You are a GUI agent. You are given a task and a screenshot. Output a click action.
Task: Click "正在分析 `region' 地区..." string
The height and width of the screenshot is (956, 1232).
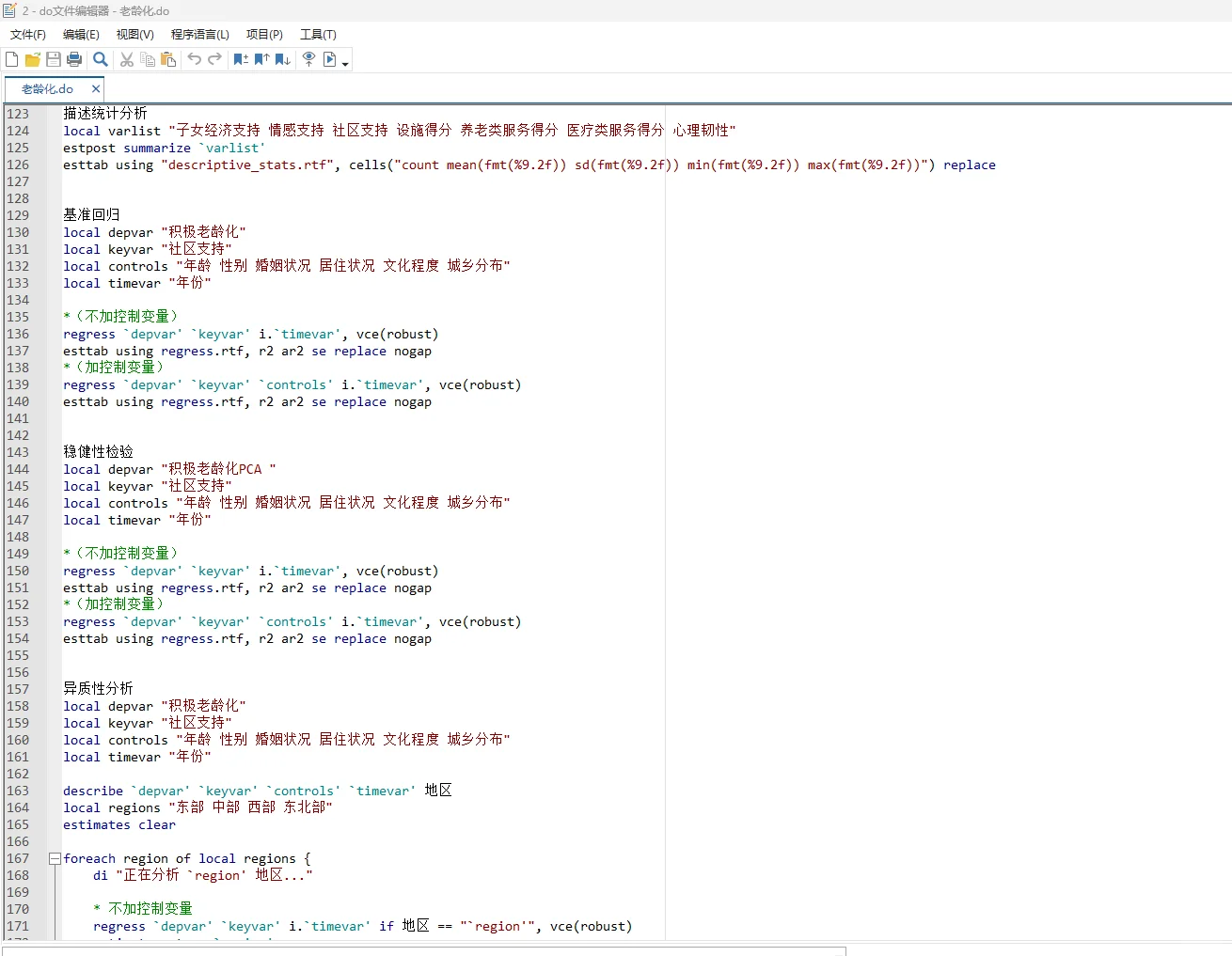coord(214,875)
